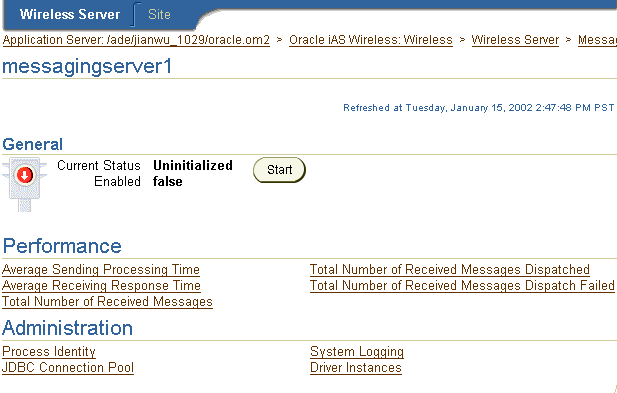Viewport: 617px width, 393px height.
Task: Open JDBC Connection Pool settings
Action: pos(68,368)
